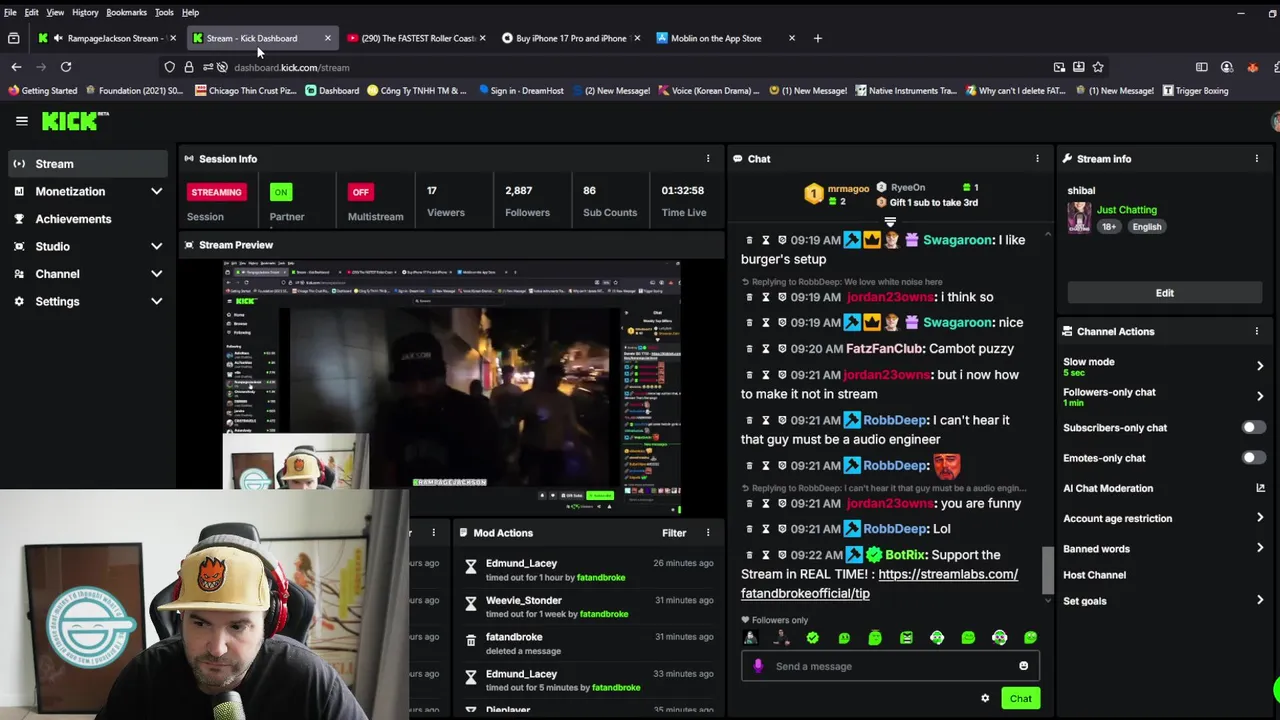The width and height of the screenshot is (1280, 720).
Task: Open the Firefox Bookmarks menu
Action: coord(126,12)
